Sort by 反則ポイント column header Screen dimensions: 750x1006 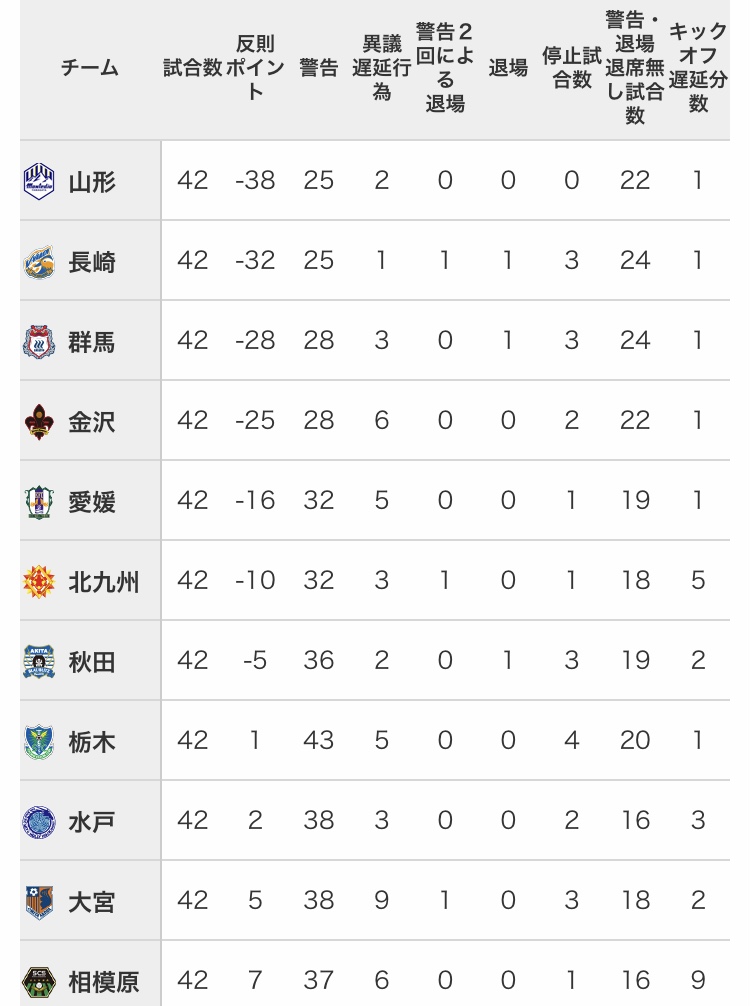(255, 68)
